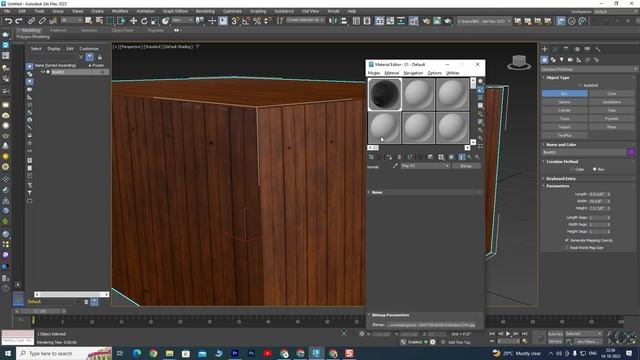Click the Windows Start button
Image resolution: width=640 pixels, height=360 pixels.
click(x=8, y=353)
